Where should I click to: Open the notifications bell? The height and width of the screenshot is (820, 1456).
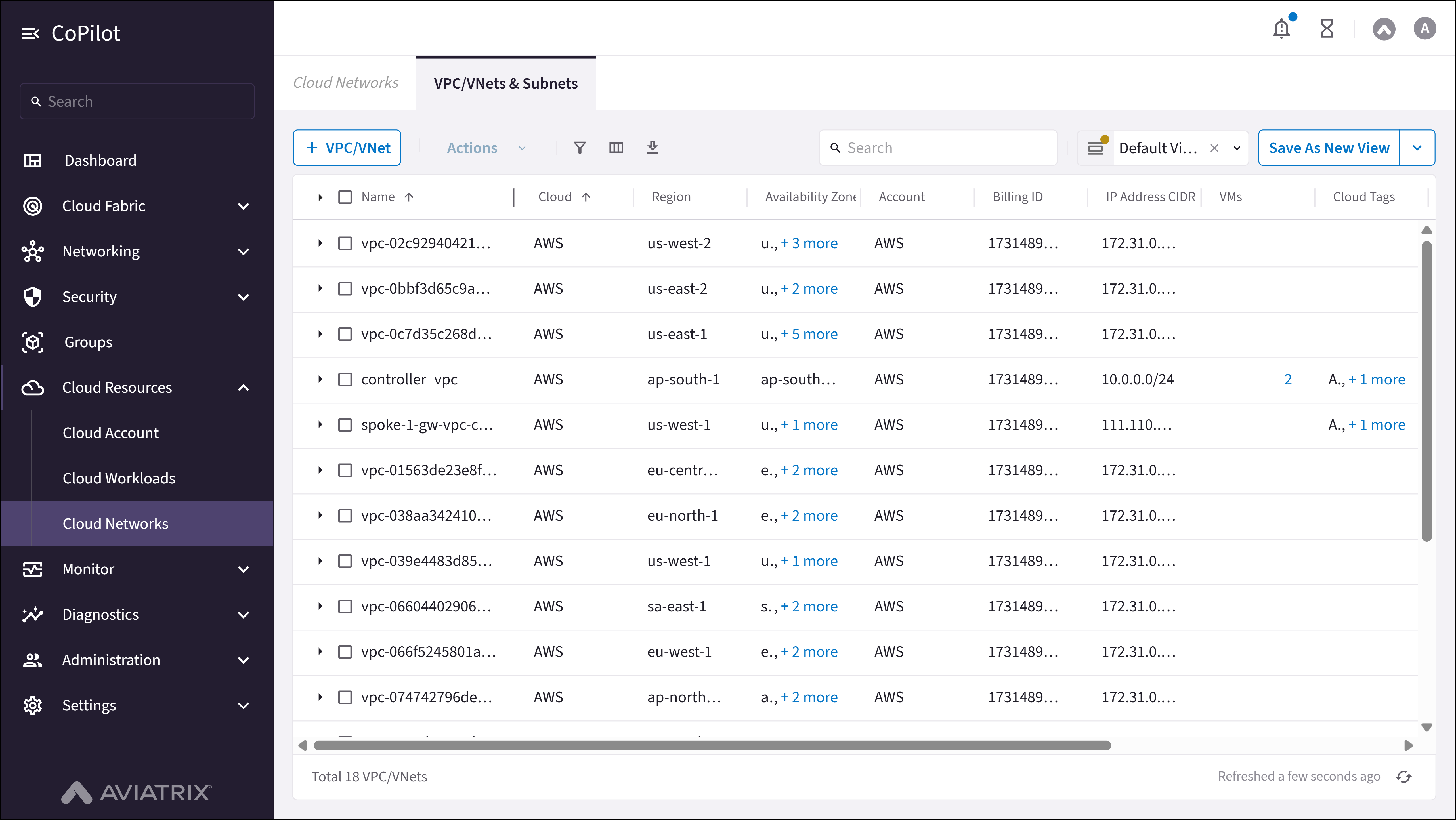coord(1281,28)
